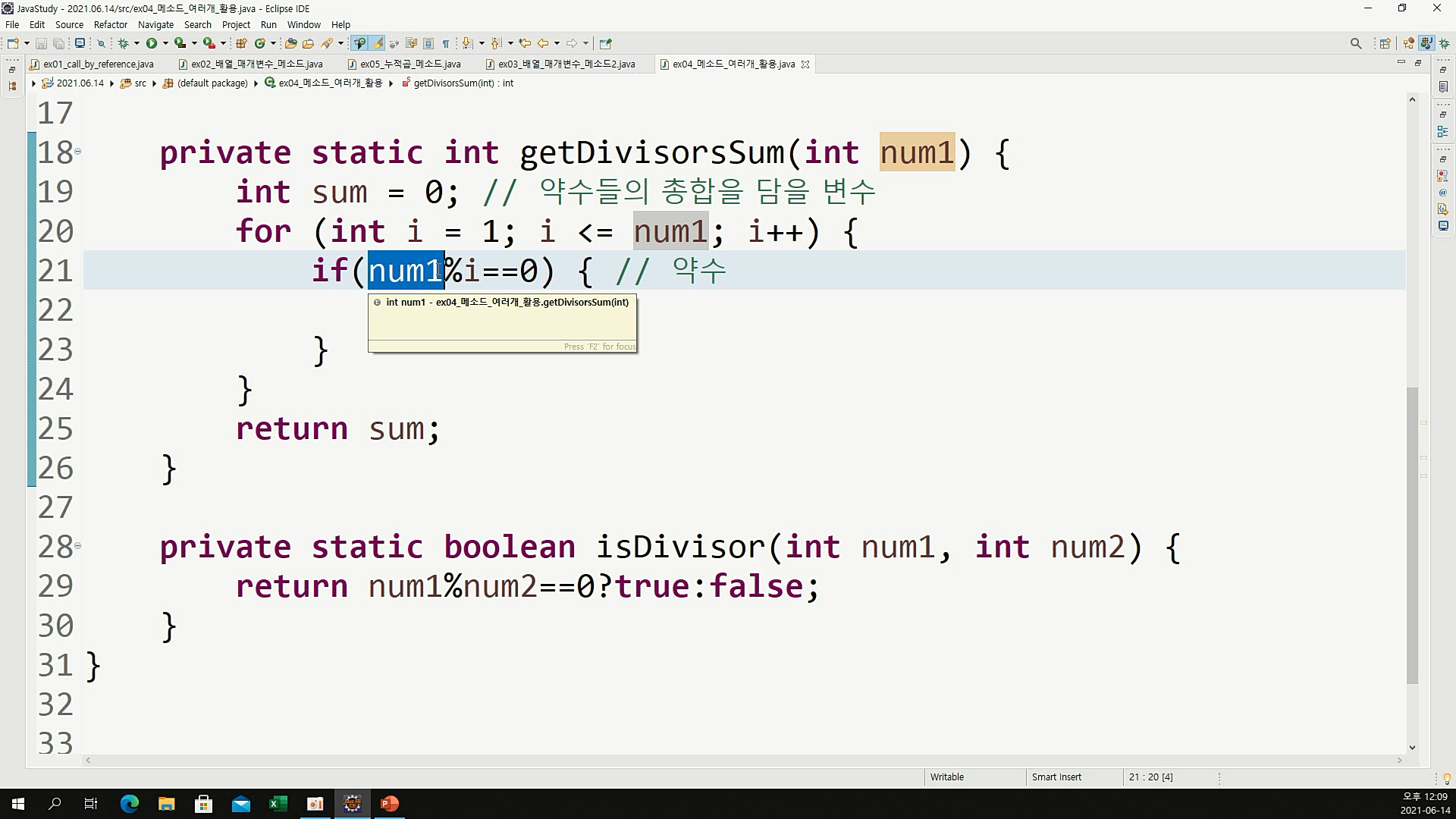Open the New wizard dropdown arrow

click(27, 43)
